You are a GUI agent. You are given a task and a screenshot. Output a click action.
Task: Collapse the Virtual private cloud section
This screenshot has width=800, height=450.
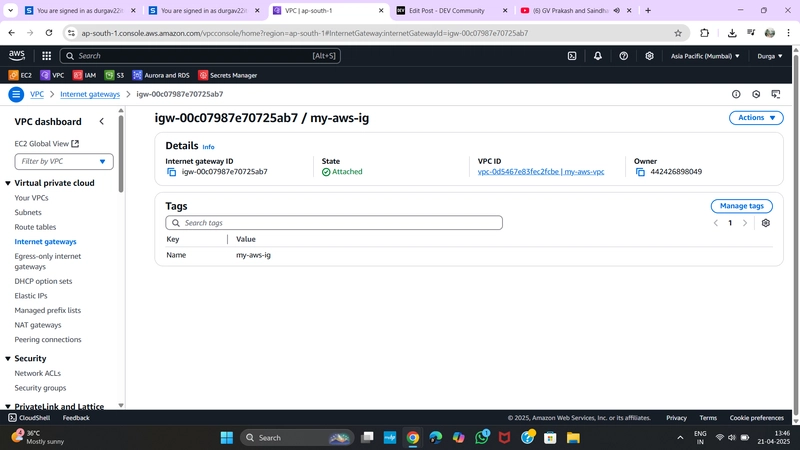click(8, 183)
